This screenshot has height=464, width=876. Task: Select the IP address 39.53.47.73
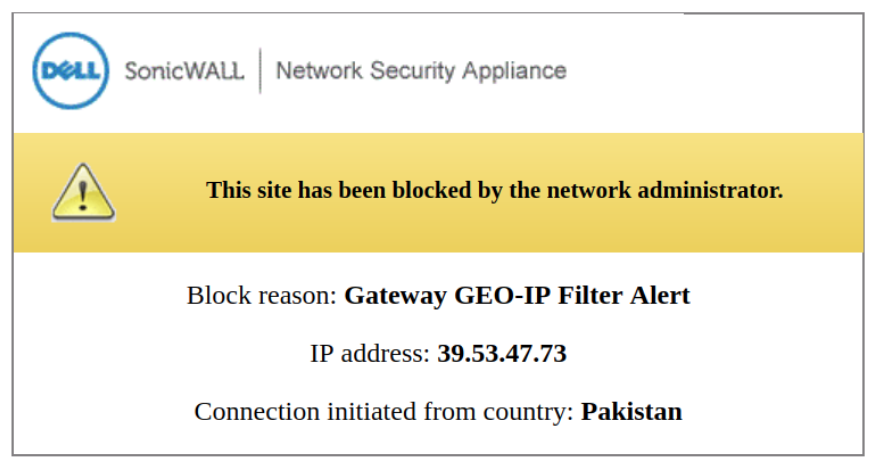(x=502, y=353)
